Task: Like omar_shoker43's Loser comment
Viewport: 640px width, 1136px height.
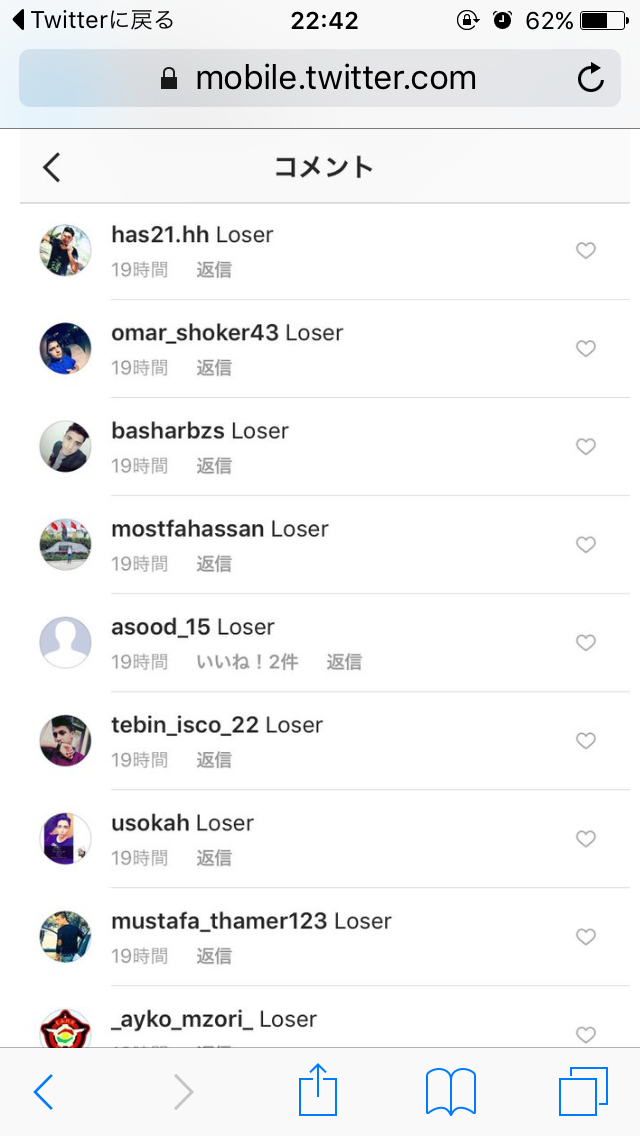Action: (x=586, y=348)
